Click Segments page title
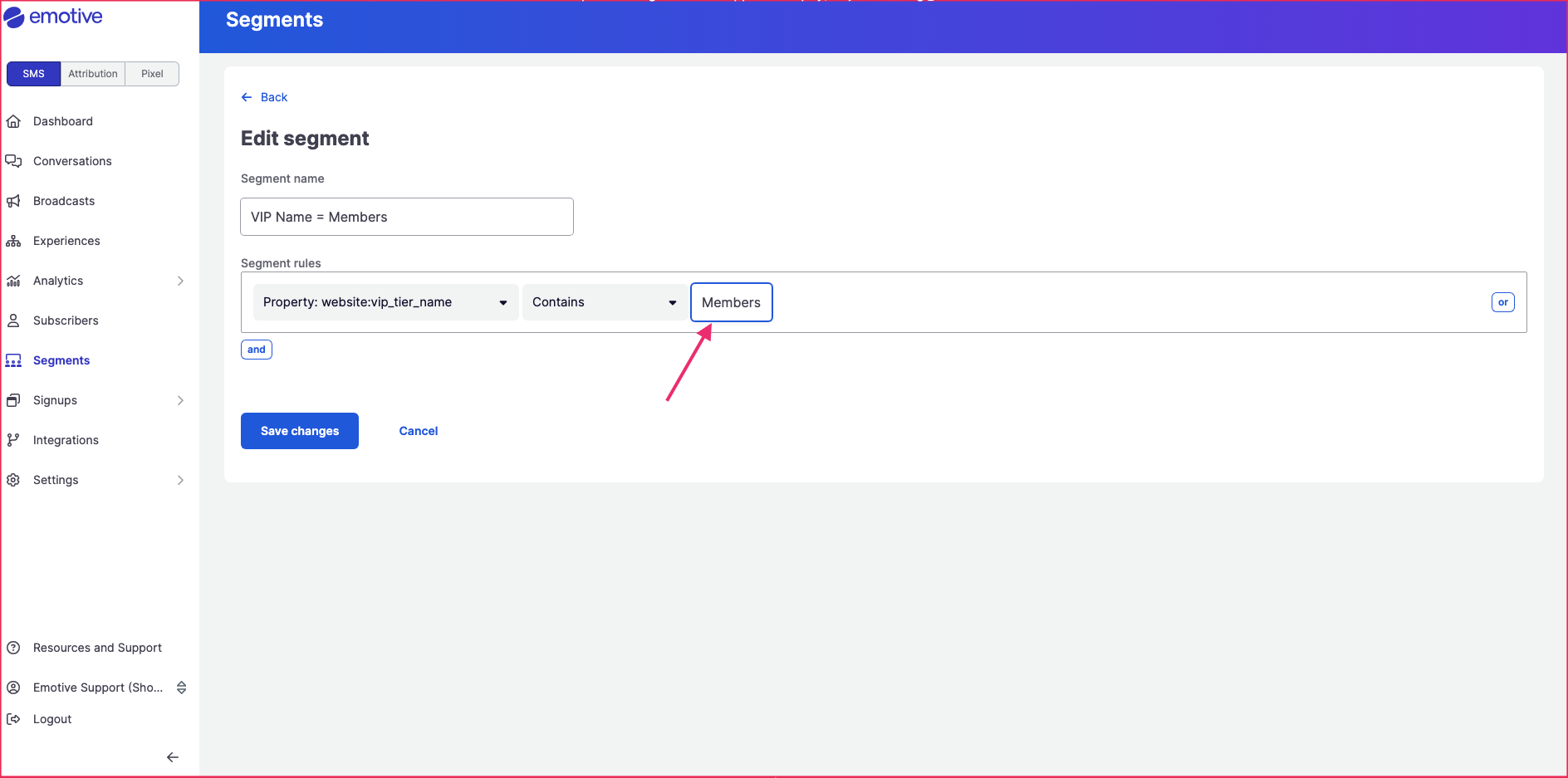The image size is (1568, 778). click(274, 20)
